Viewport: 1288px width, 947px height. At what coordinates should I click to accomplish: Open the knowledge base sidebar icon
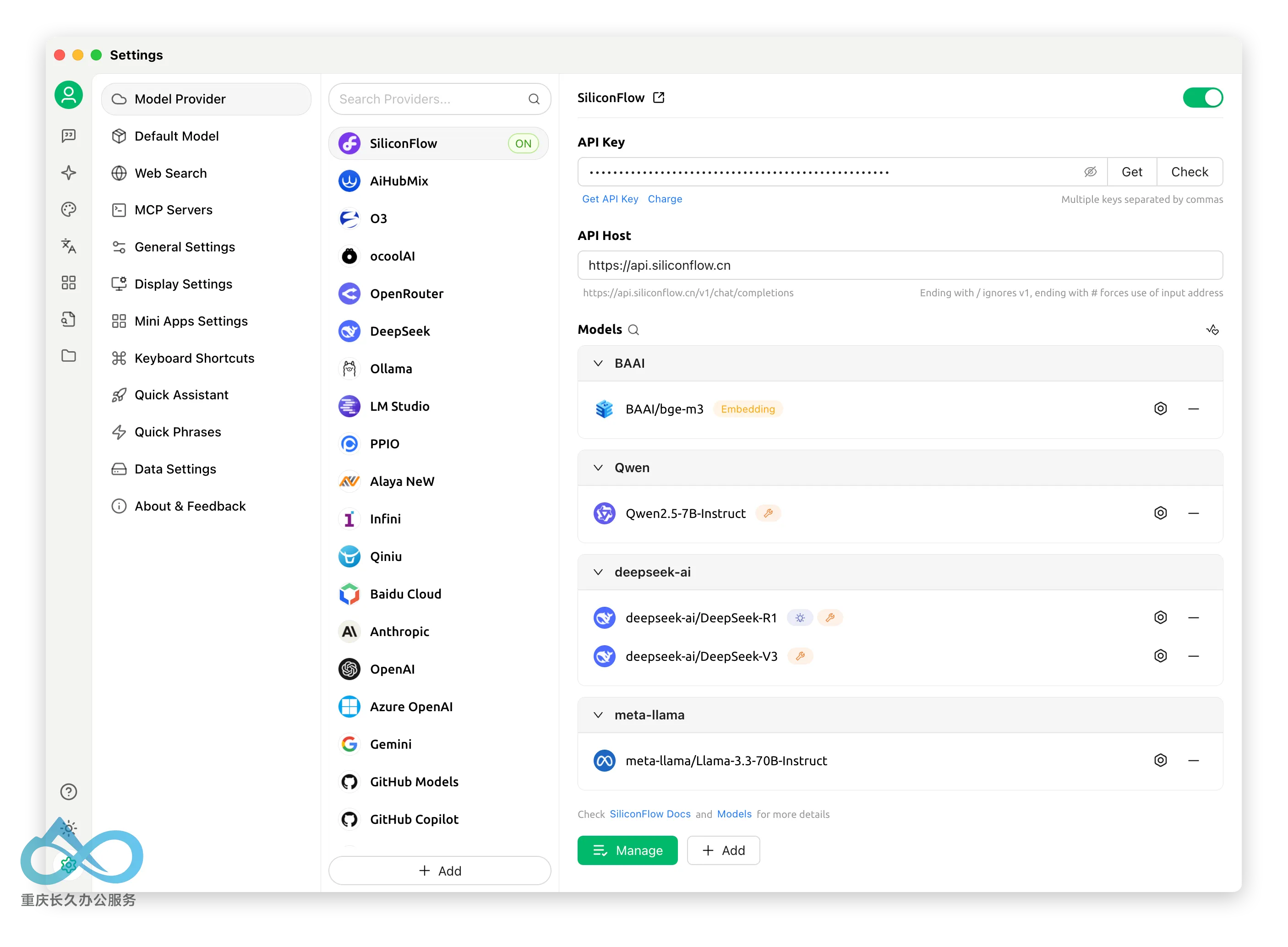(69, 319)
